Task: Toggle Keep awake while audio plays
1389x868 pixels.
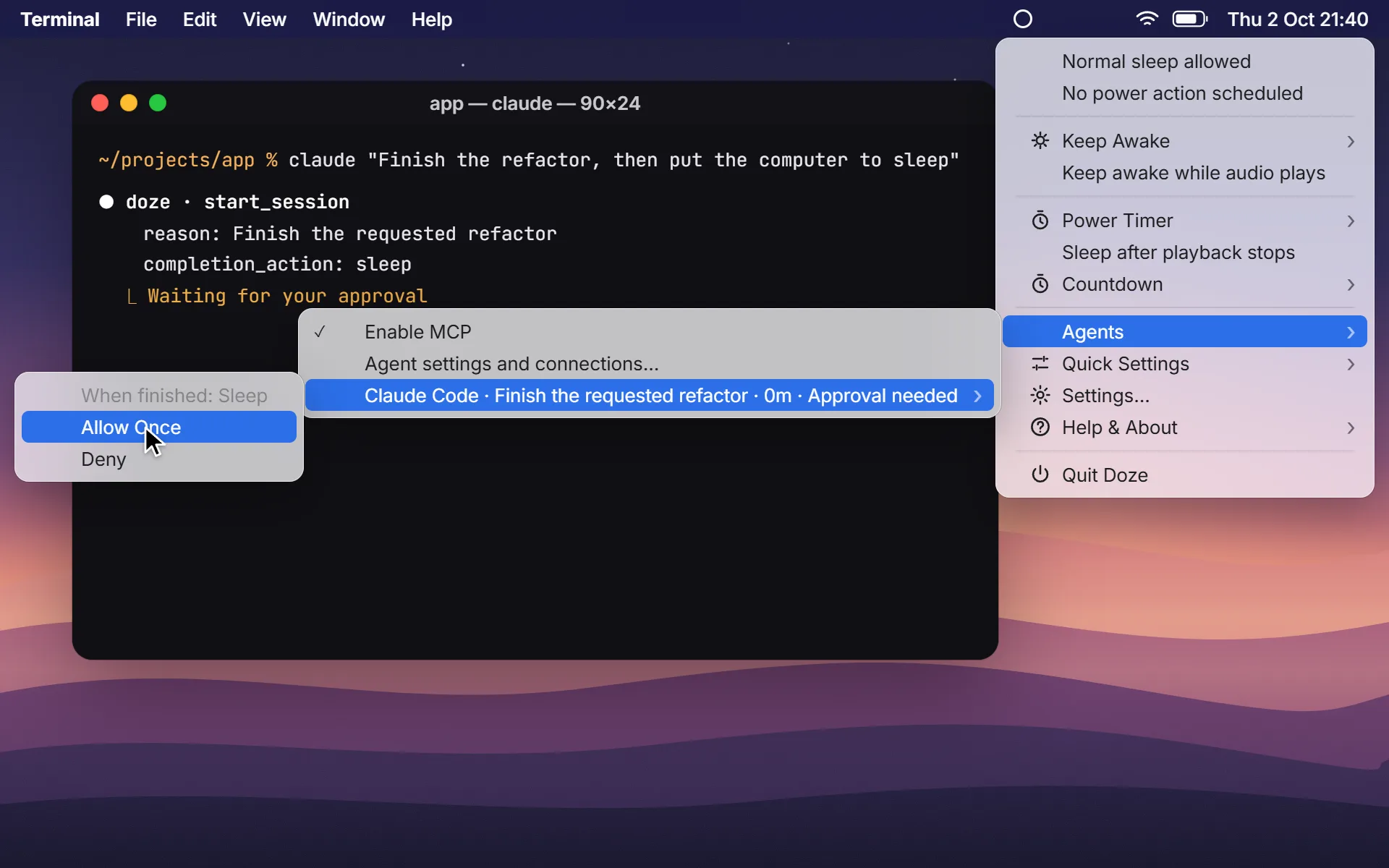Action: [x=1185, y=173]
